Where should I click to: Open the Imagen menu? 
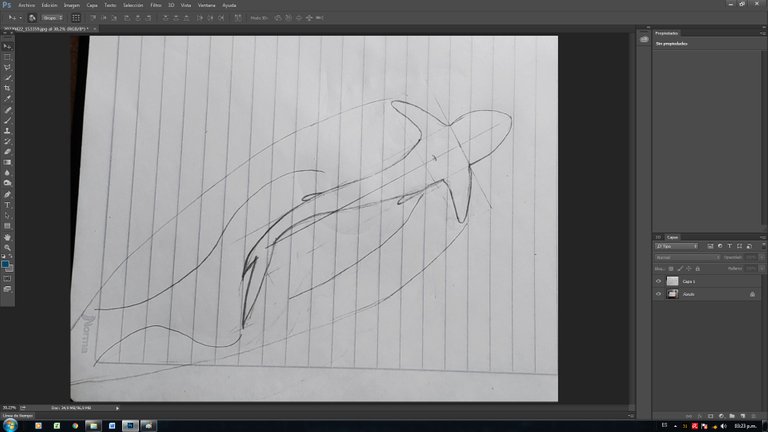pyautogui.click(x=72, y=5)
